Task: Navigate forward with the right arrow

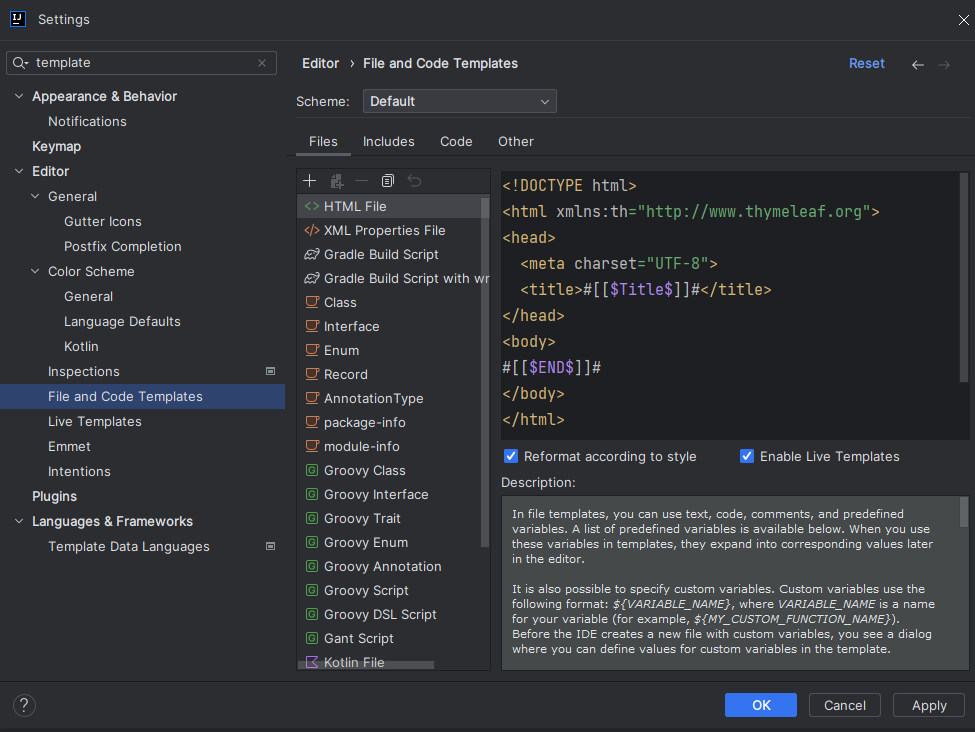Action: click(x=943, y=65)
